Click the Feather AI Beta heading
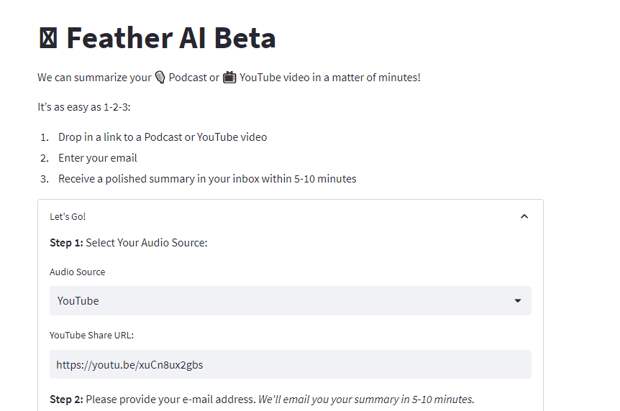620x411 pixels. pyautogui.click(x=170, y=38)
